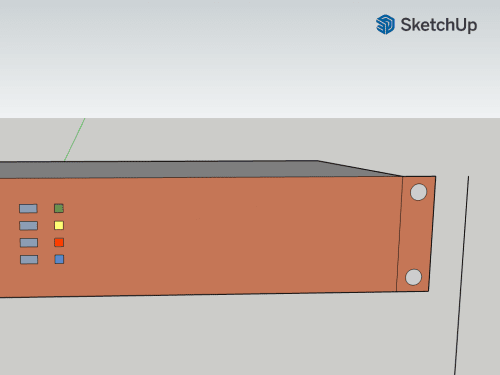Click the grey button beside yellow square
500x375 pixels.
click(29, 226)
